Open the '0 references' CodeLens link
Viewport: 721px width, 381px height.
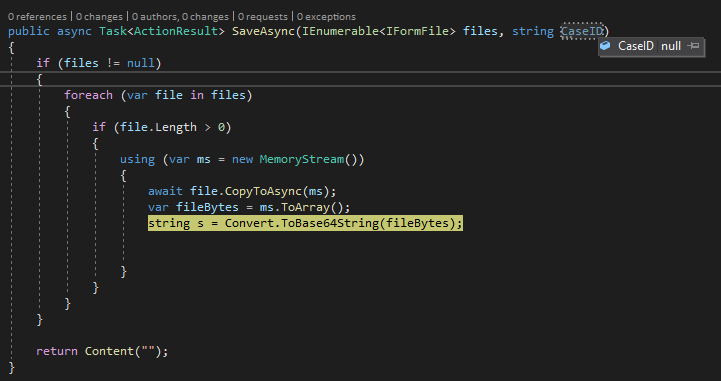click(37, 17)
